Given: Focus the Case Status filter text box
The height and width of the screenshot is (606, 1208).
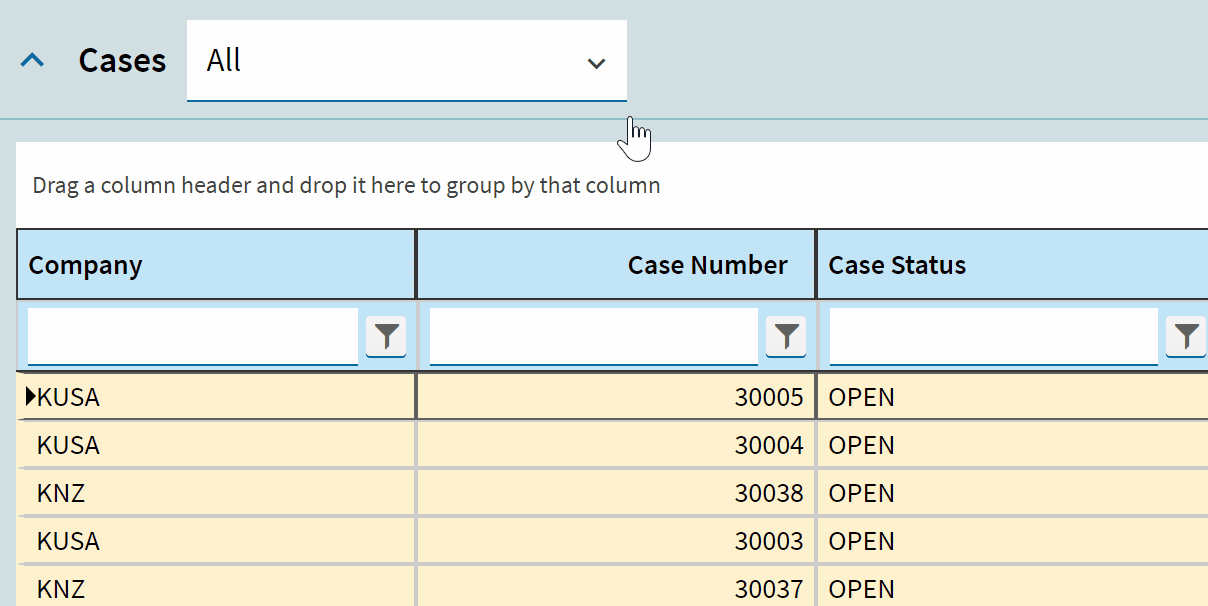Looking at the screenshot, I should pyautogui.click(x=993, y=336).
